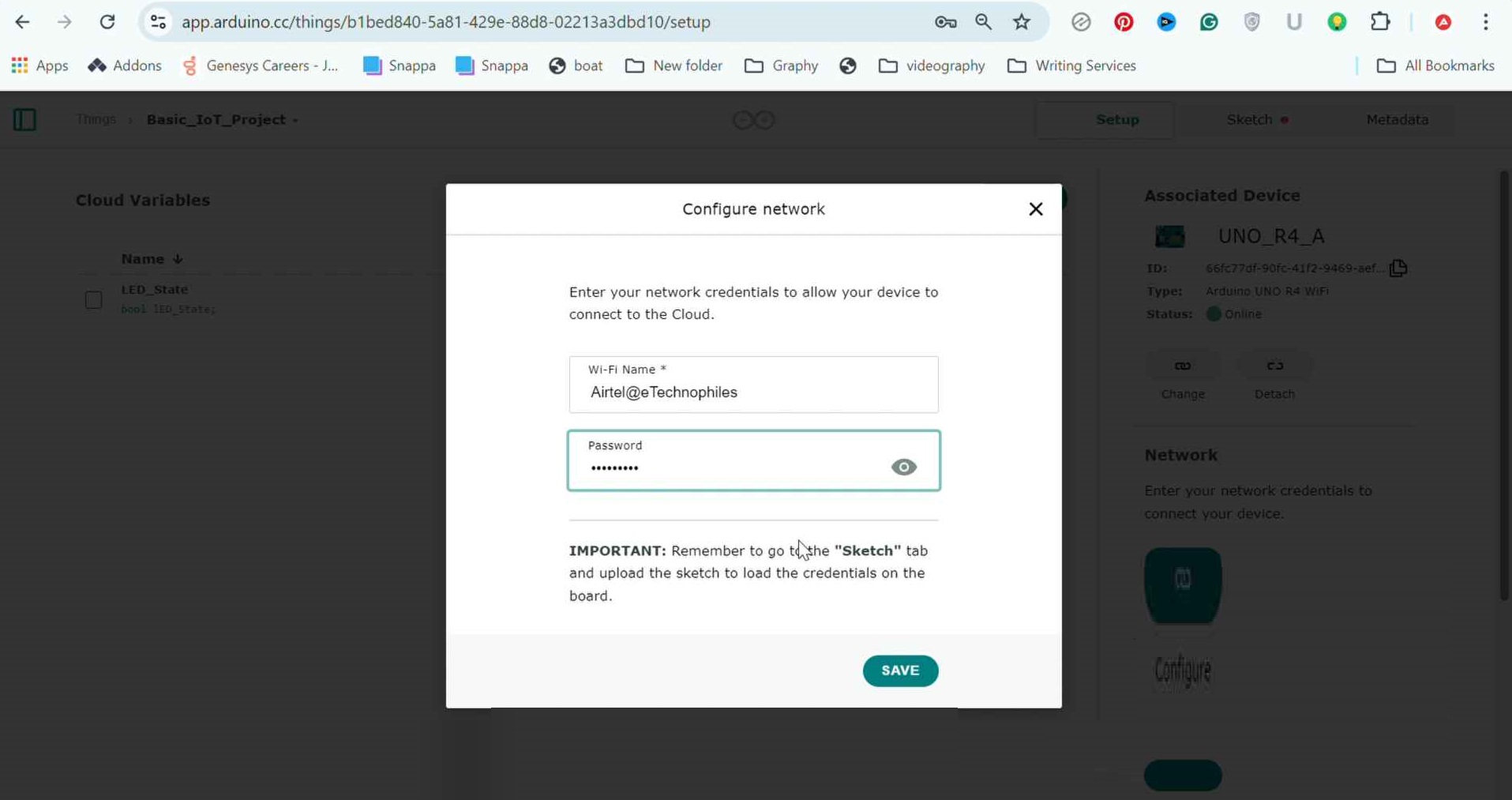This screenshot has width=1512, height=800.
Task: Select the LED_State variable name
Action: point(155,290)
